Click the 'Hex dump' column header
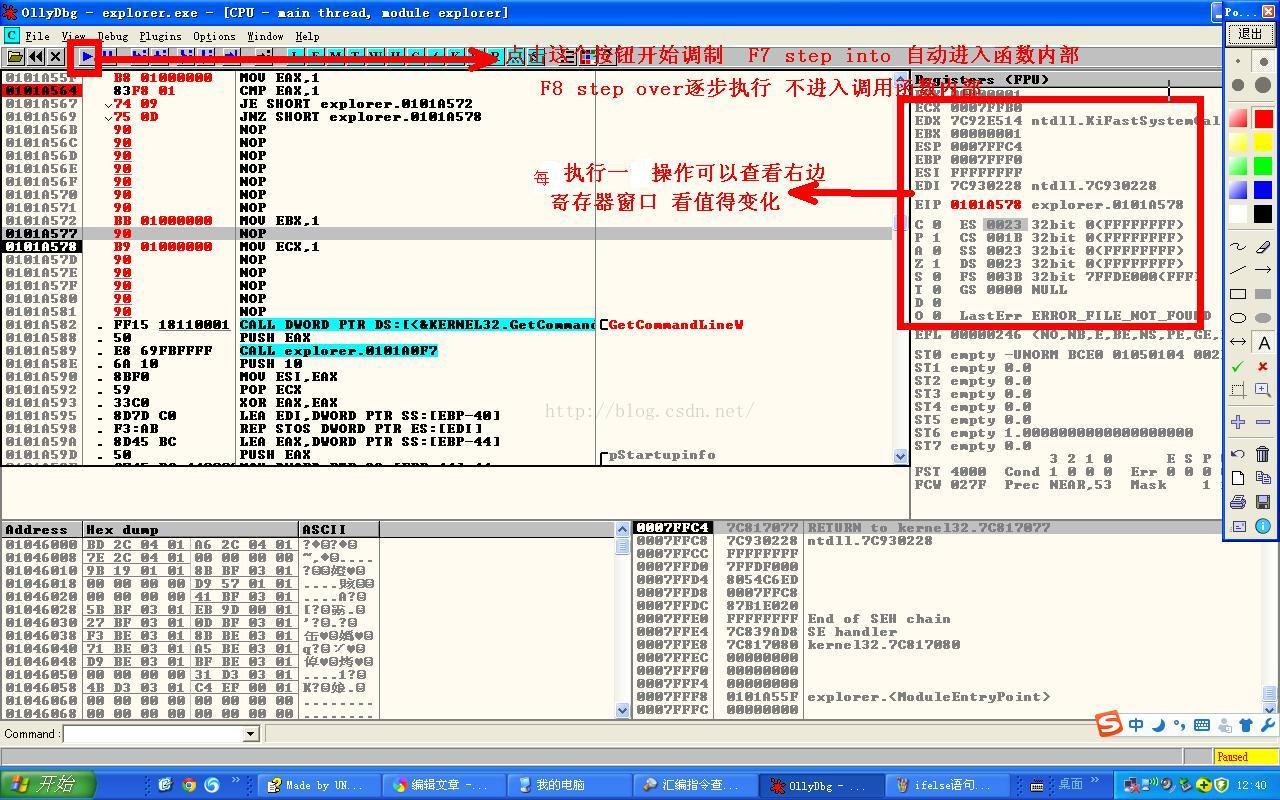This screenshot has height=800, width=1280. (191, 529)
